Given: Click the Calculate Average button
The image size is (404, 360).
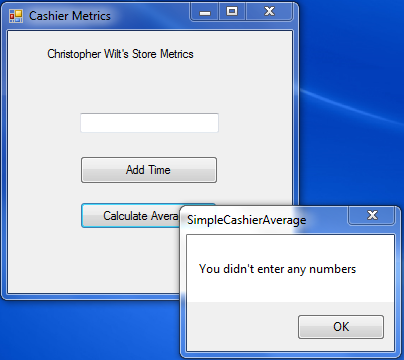Looking at the screenshot, I should coord(131,216).
